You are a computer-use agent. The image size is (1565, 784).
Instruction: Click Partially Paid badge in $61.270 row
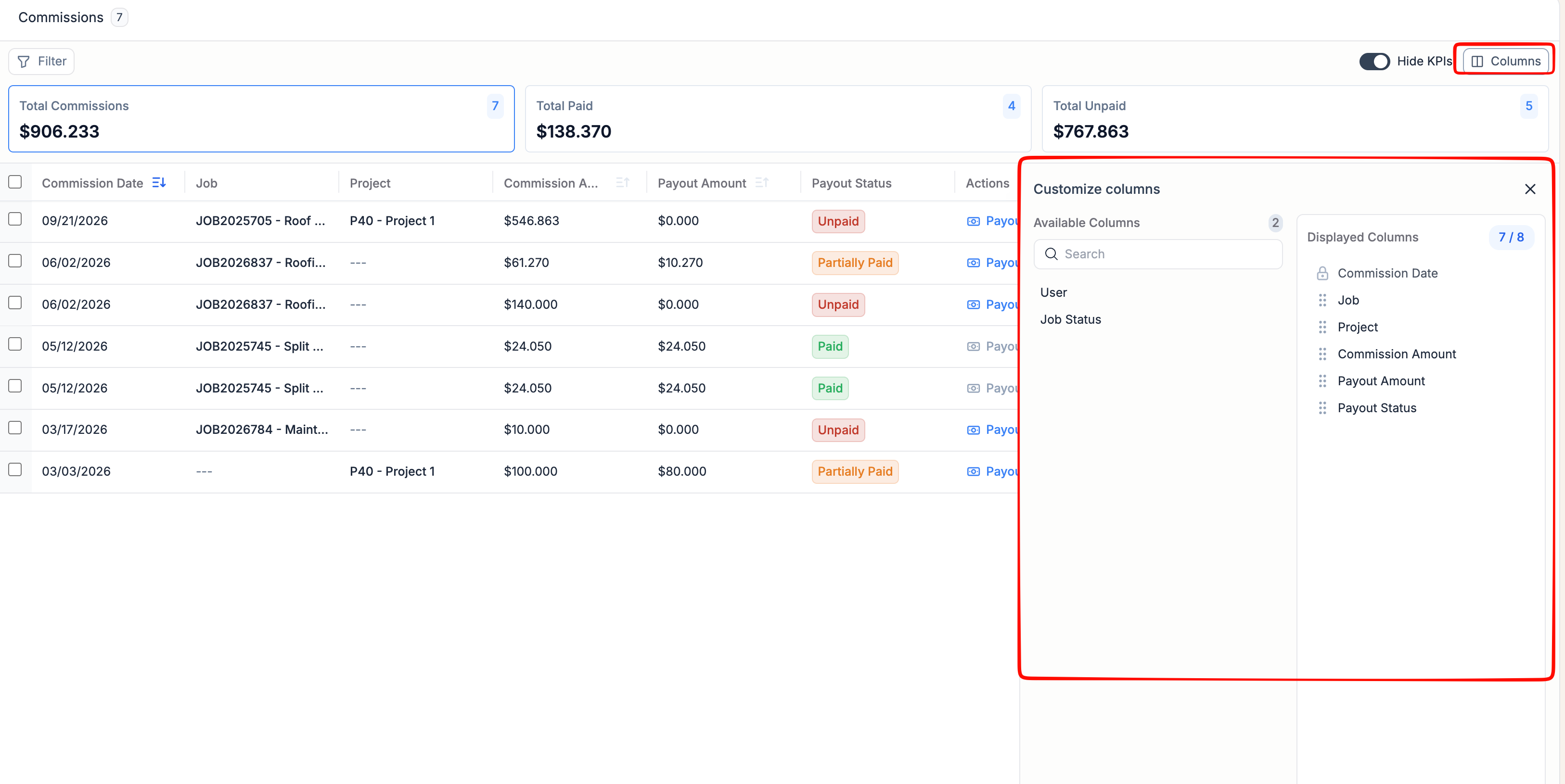855,263
